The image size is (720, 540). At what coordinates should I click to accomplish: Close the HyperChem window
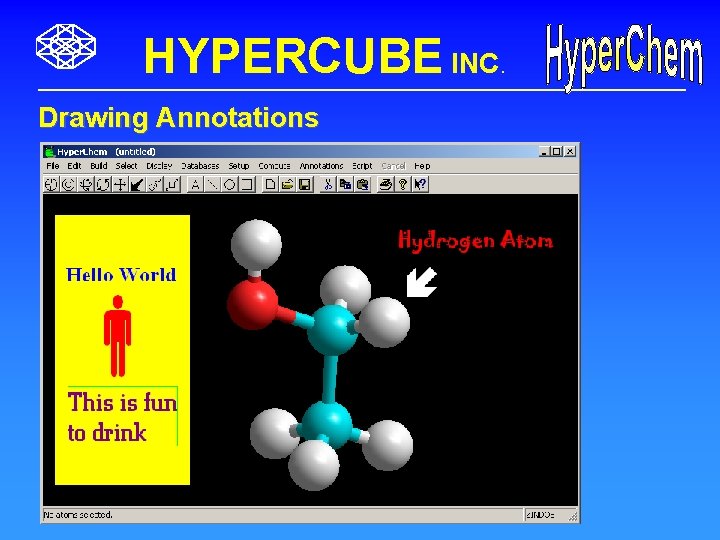[x=570, y=152]
